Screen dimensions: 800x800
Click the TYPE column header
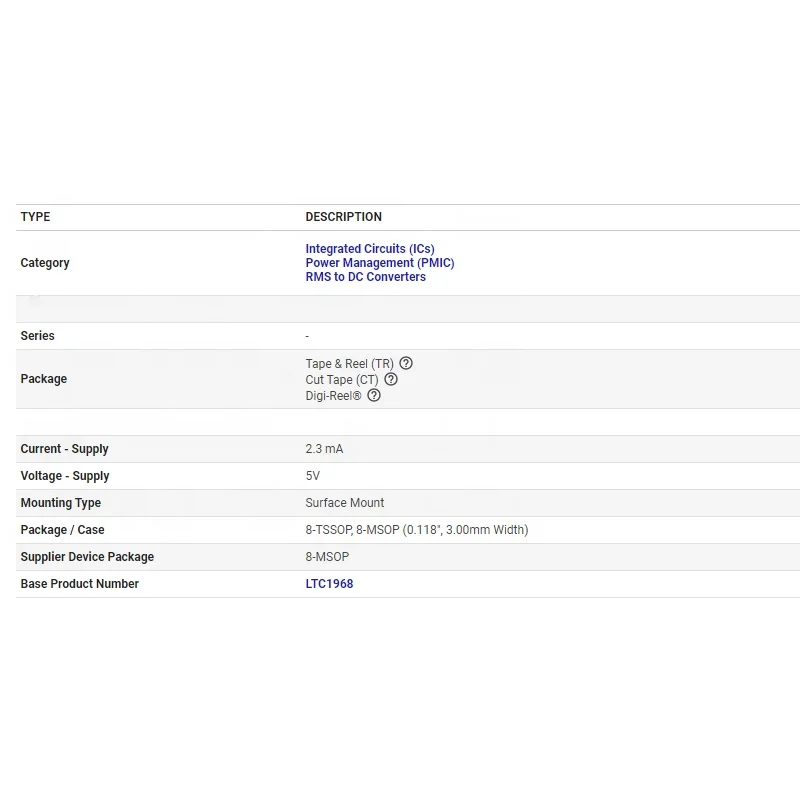coord(35,217)
